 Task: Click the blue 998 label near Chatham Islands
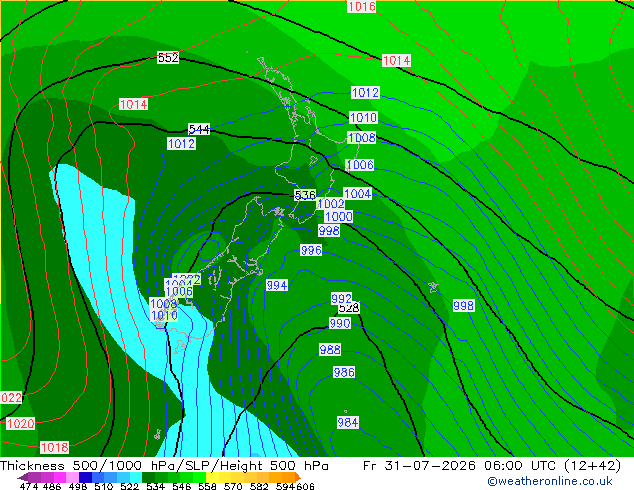tap(463, 306)
